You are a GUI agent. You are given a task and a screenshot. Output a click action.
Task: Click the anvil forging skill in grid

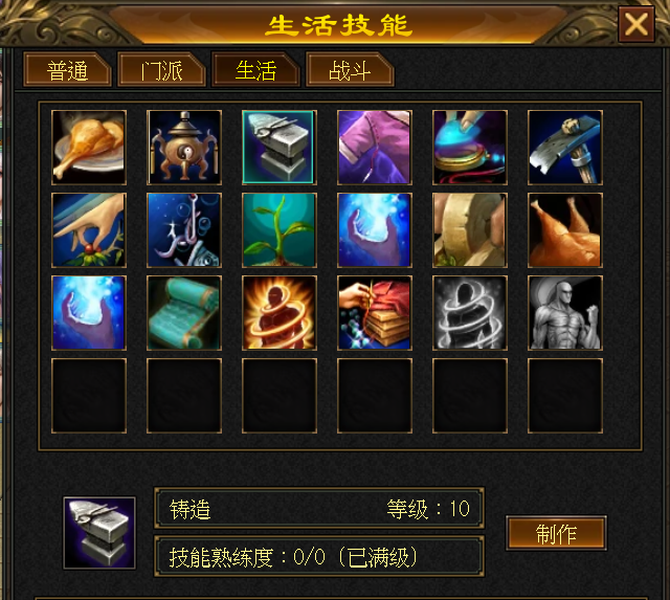(279, 147)
